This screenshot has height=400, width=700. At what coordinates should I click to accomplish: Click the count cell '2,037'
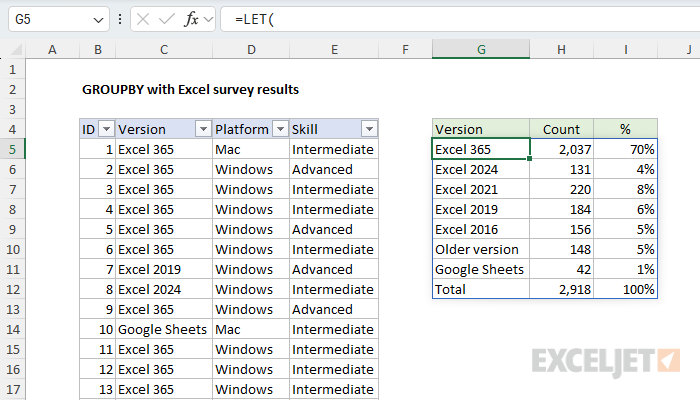562,150
